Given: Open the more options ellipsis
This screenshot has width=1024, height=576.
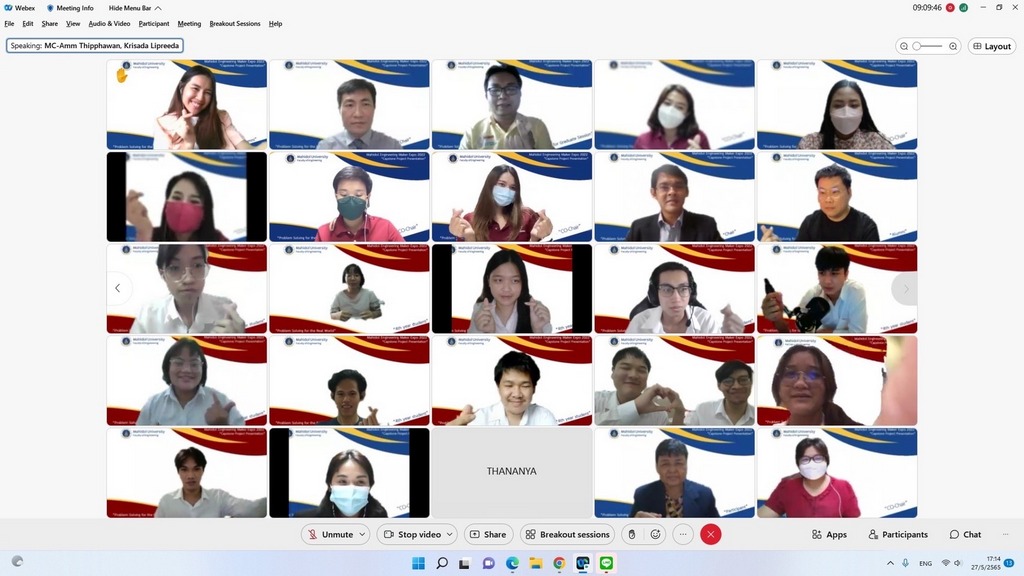Looking at the screenshot, I should [683, 535].
